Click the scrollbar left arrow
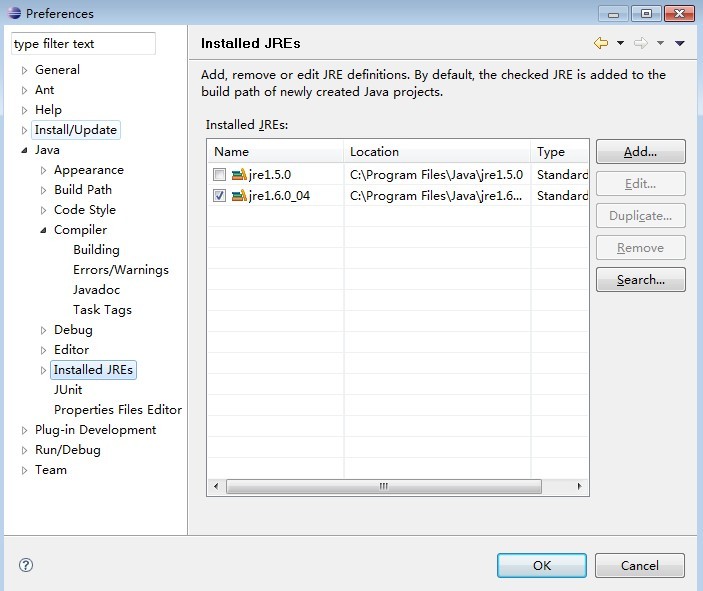 [217, 487]
